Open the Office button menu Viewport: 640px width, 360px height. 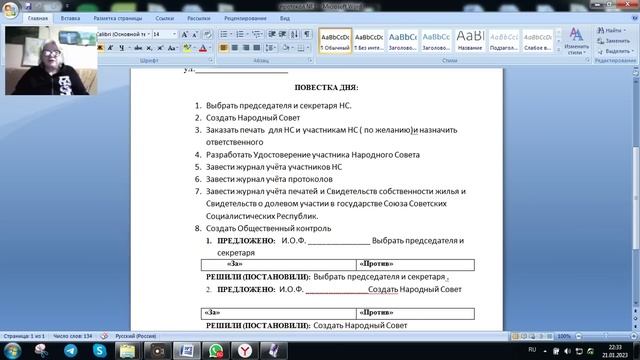click(10, 10)
